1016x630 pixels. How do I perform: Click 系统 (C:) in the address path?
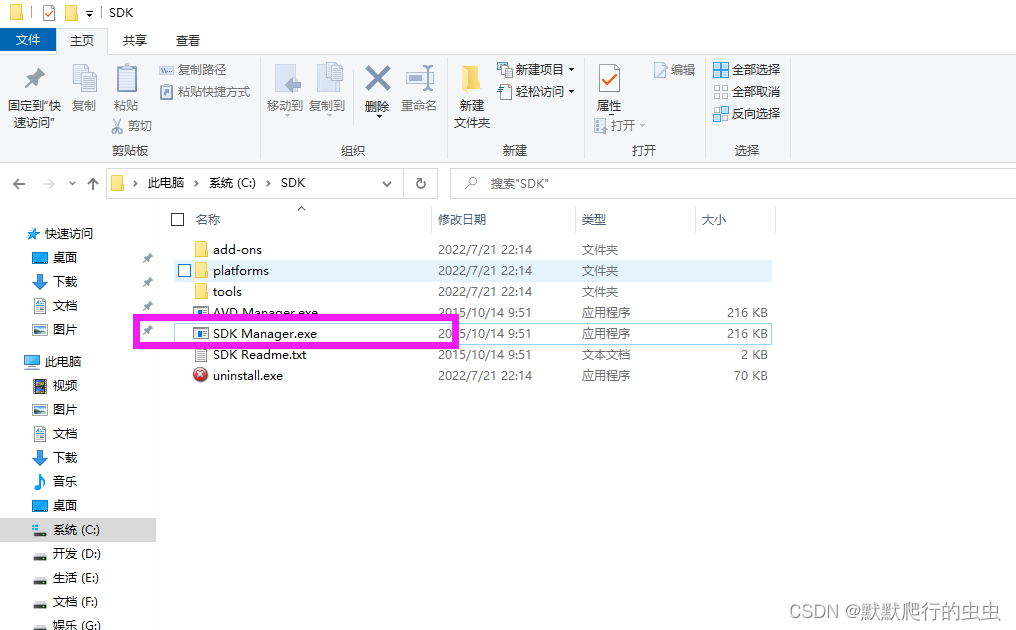(x=232, y=183)
